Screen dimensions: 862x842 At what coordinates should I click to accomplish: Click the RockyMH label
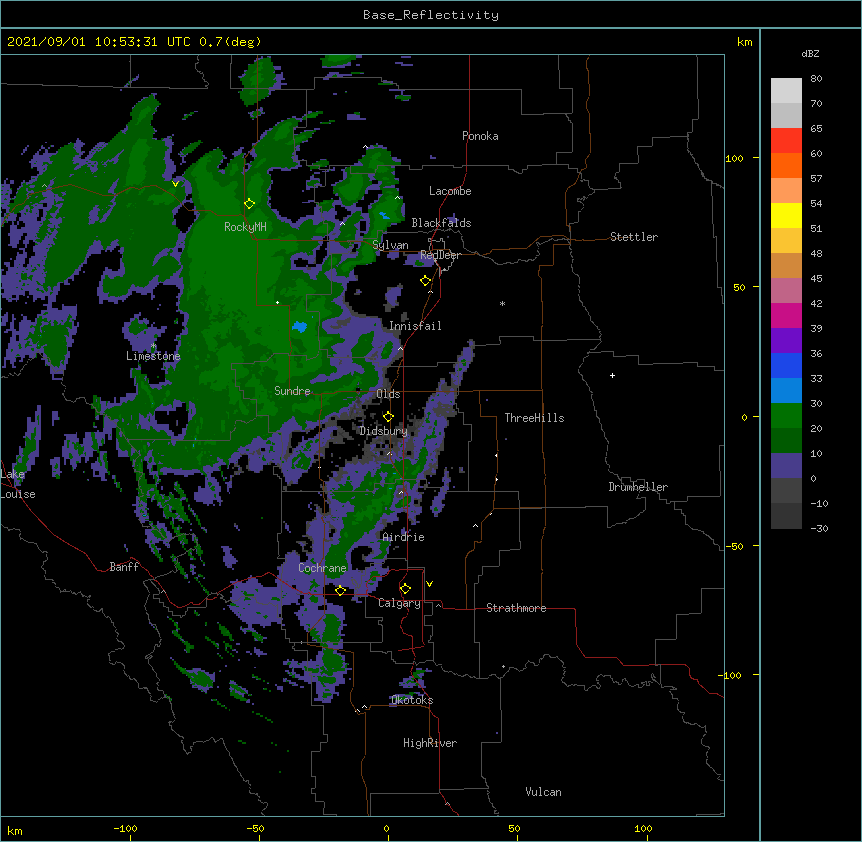pyautogui.click(x=245, y=226)
